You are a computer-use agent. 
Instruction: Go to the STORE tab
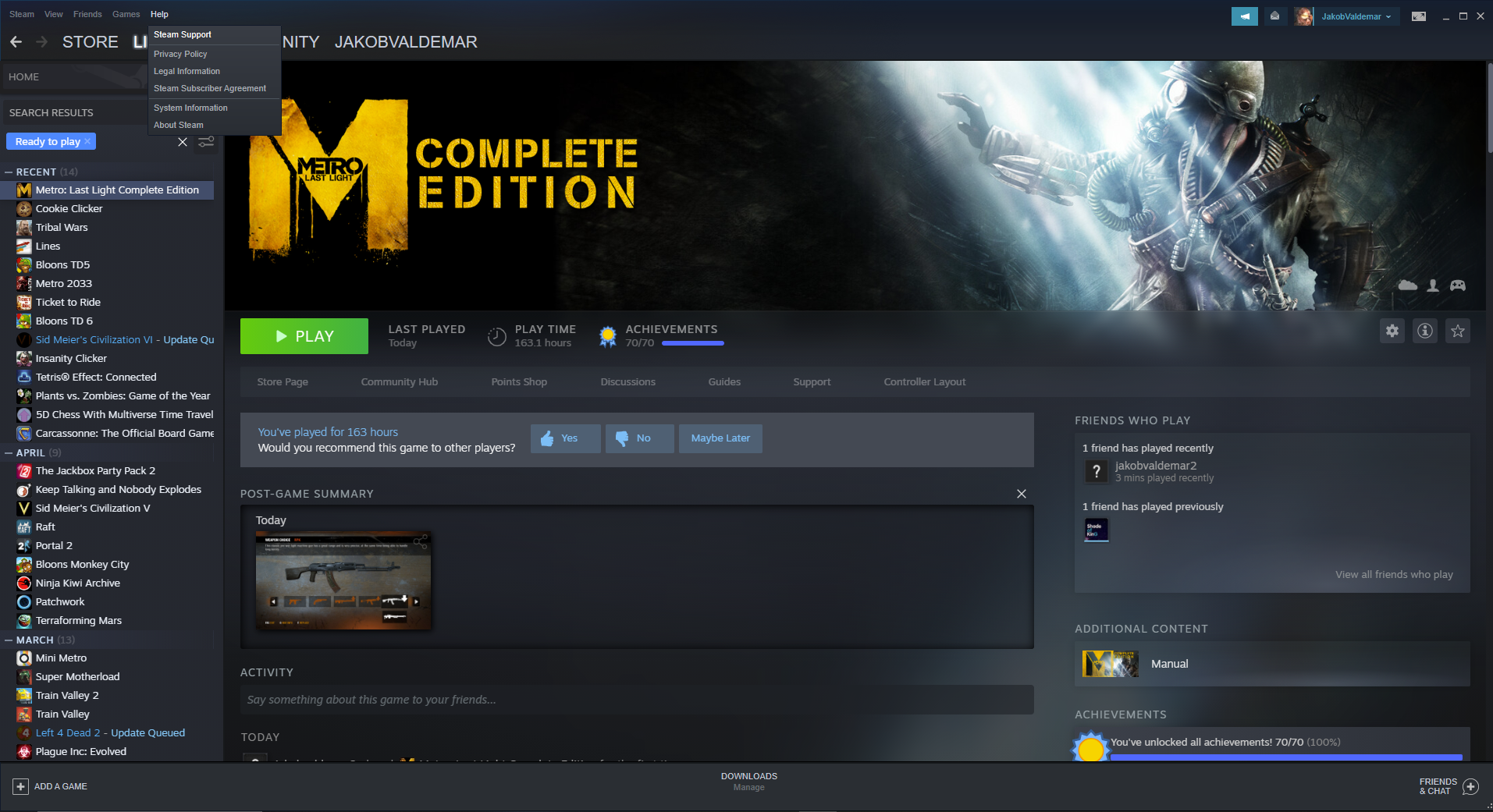91,42
